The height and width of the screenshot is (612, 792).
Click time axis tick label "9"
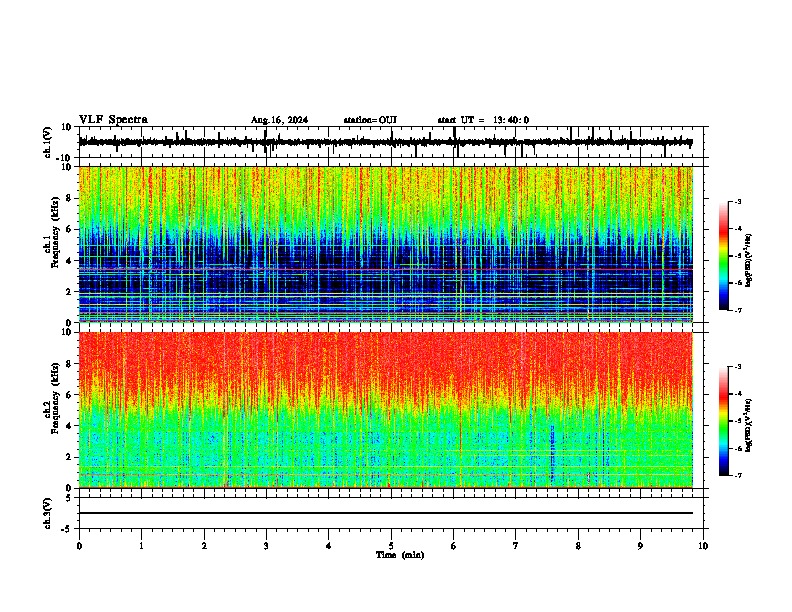pos(640,546)
